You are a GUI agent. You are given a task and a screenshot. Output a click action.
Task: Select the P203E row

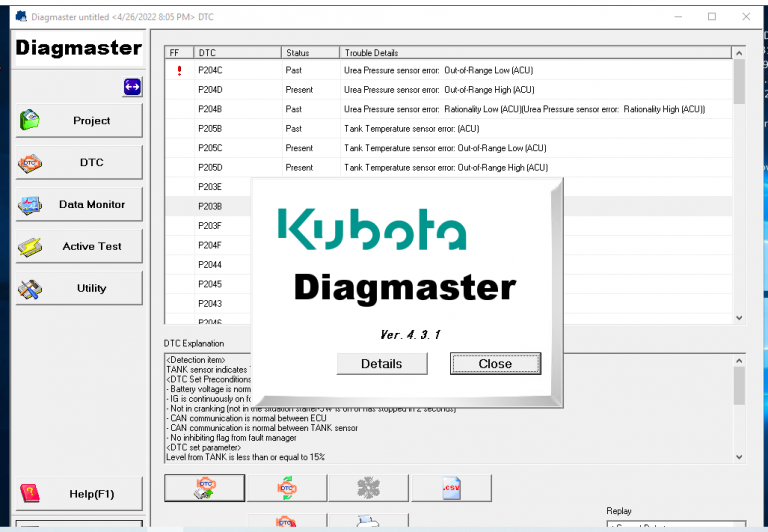[x=210, y=187]
